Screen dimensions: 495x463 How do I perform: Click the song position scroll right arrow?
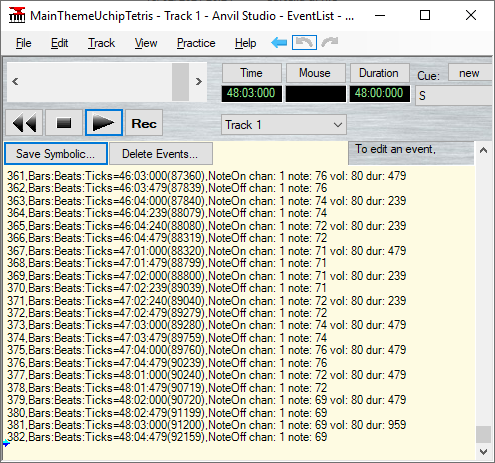coord(199,82)
